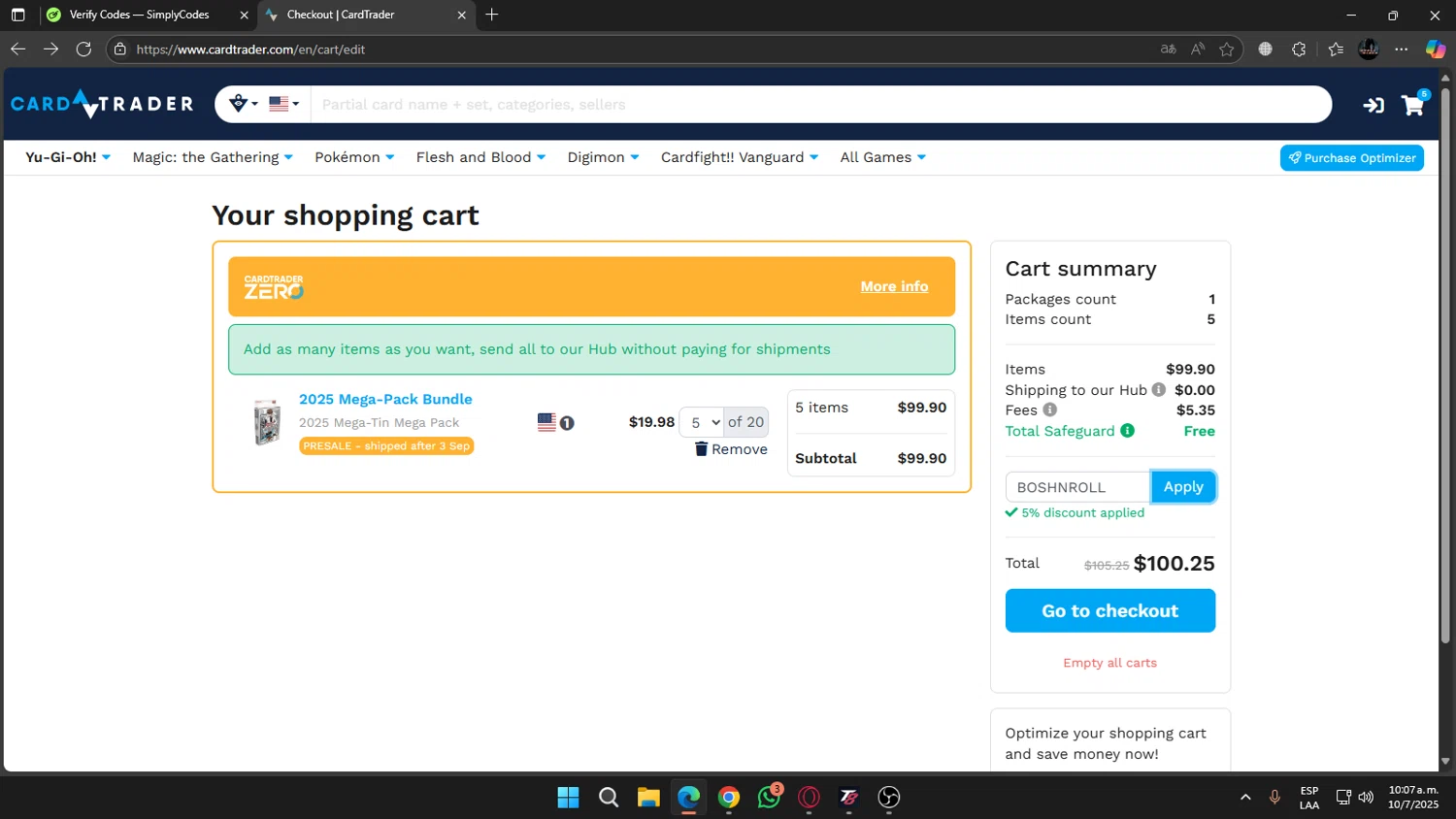Screen dimensions: 1456x819
Task: Open browser profile avatar
Action: point(1369,49)
